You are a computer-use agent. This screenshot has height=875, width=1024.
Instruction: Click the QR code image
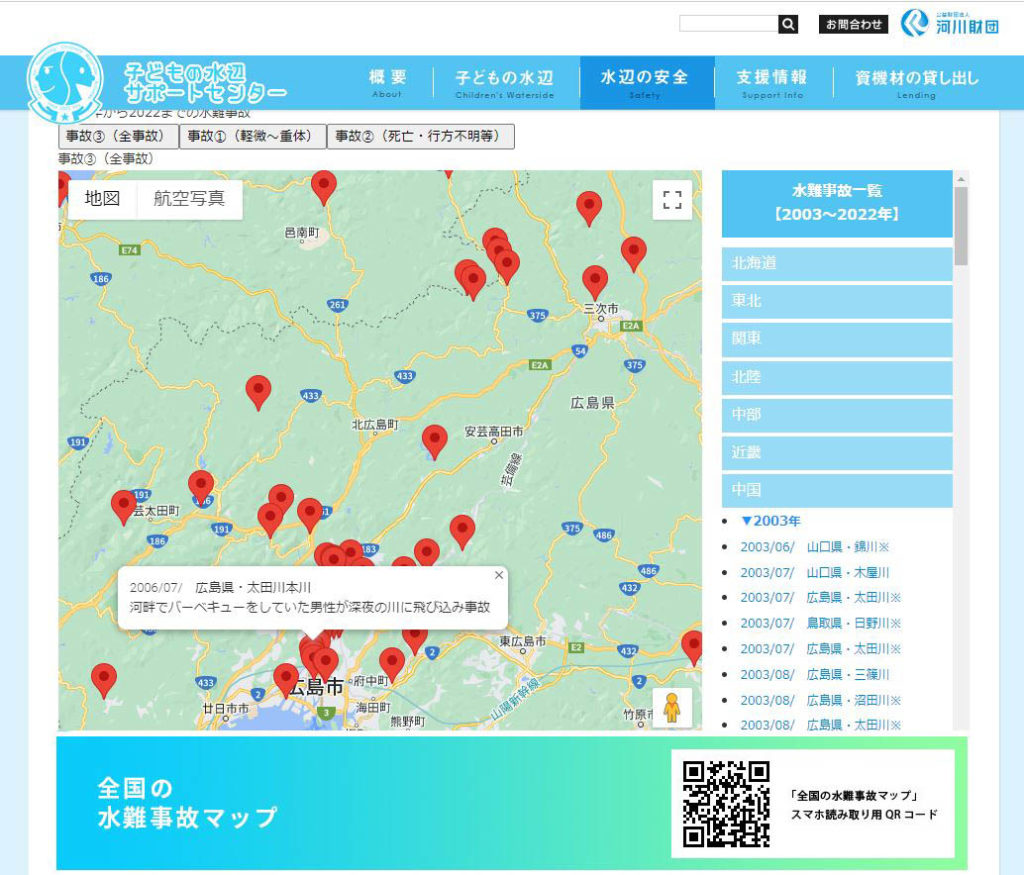coord(726,803)
